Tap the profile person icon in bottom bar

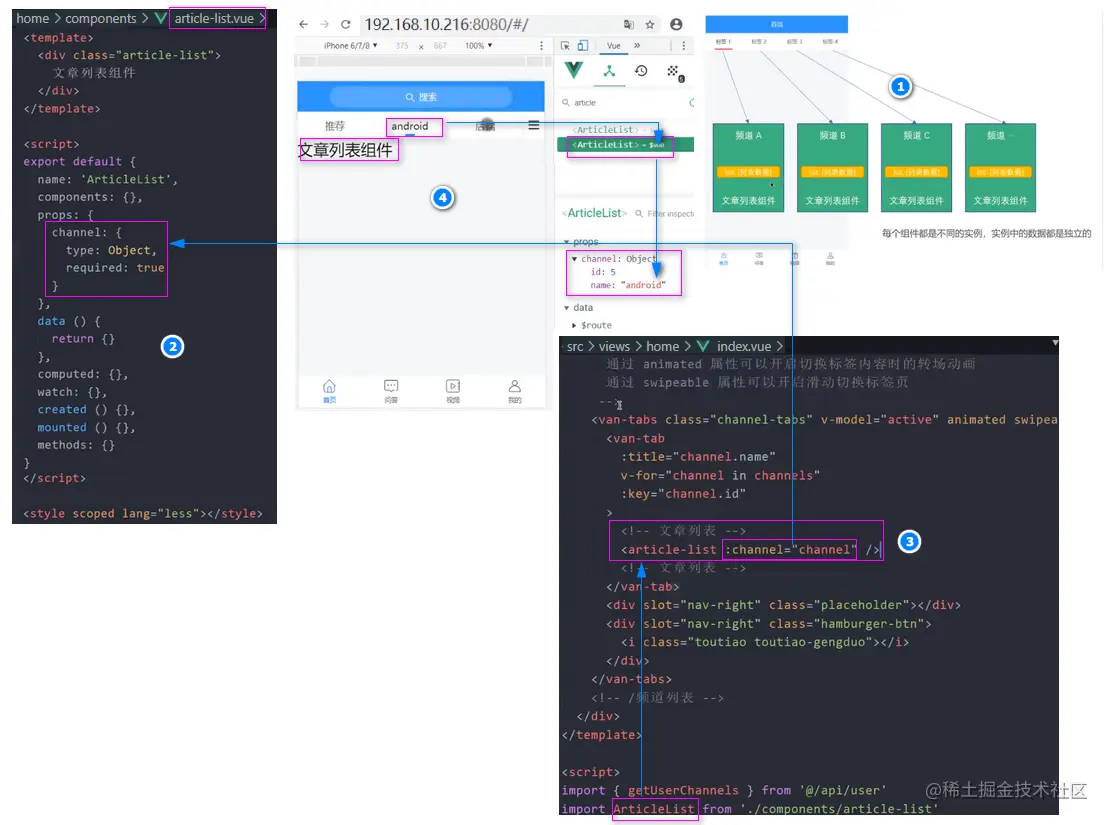(514, 387)
